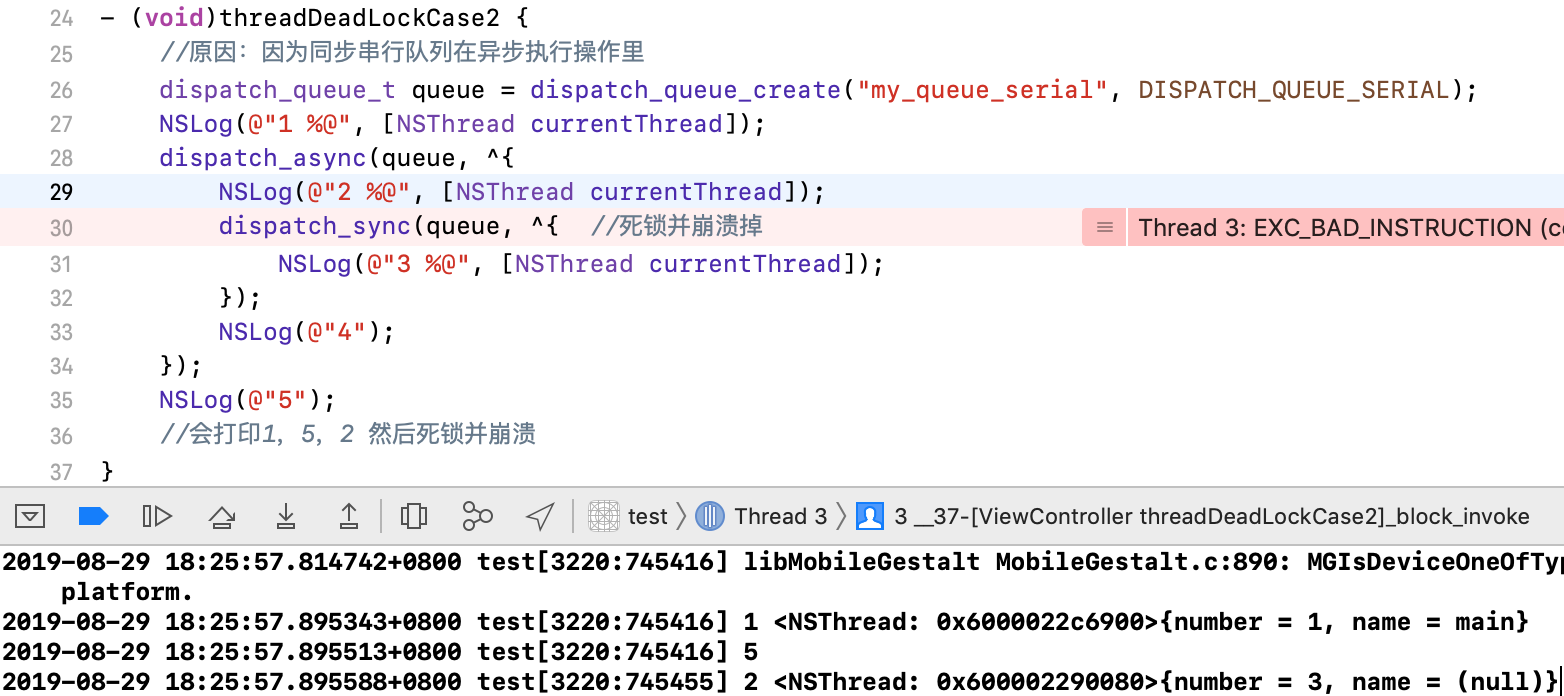Hide the debug area with the toggle icon

31,516
